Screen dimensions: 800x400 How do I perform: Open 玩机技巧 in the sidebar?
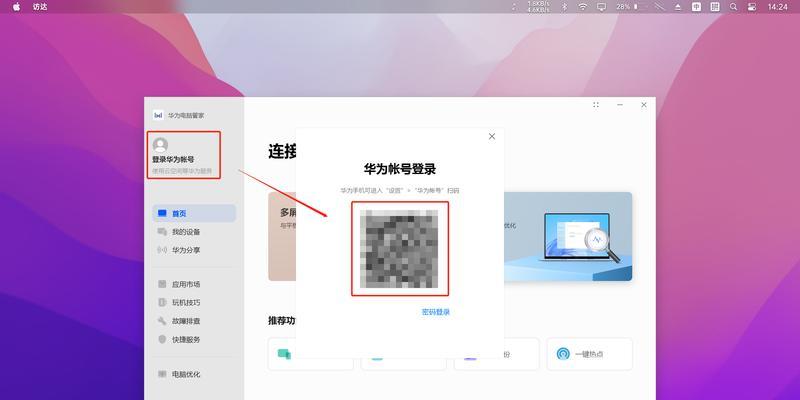coord(194,303)
